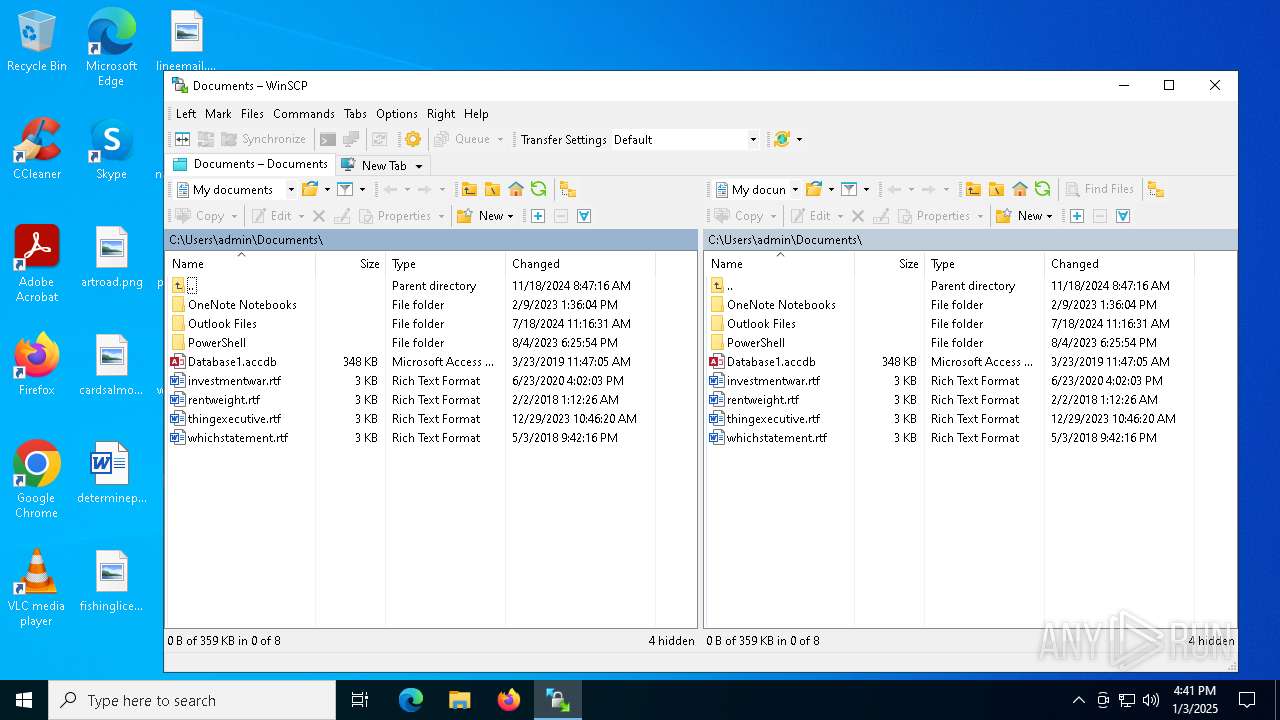Screen dimensions: 1280x720
Task: Go to parent directory in the left panel
Action: 469,189
